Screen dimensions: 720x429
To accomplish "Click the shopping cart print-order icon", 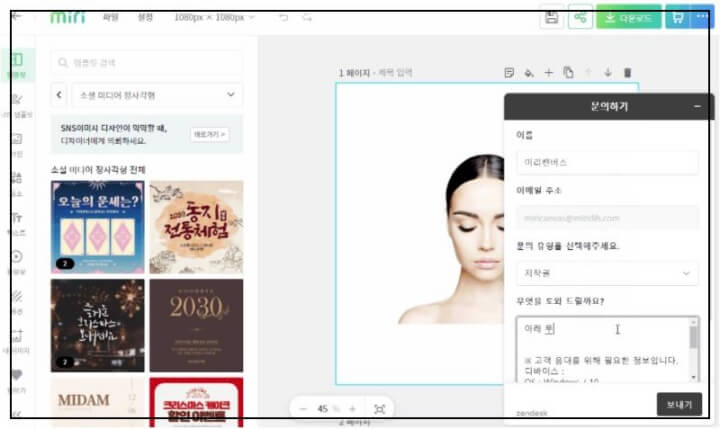I will [678, 17].
